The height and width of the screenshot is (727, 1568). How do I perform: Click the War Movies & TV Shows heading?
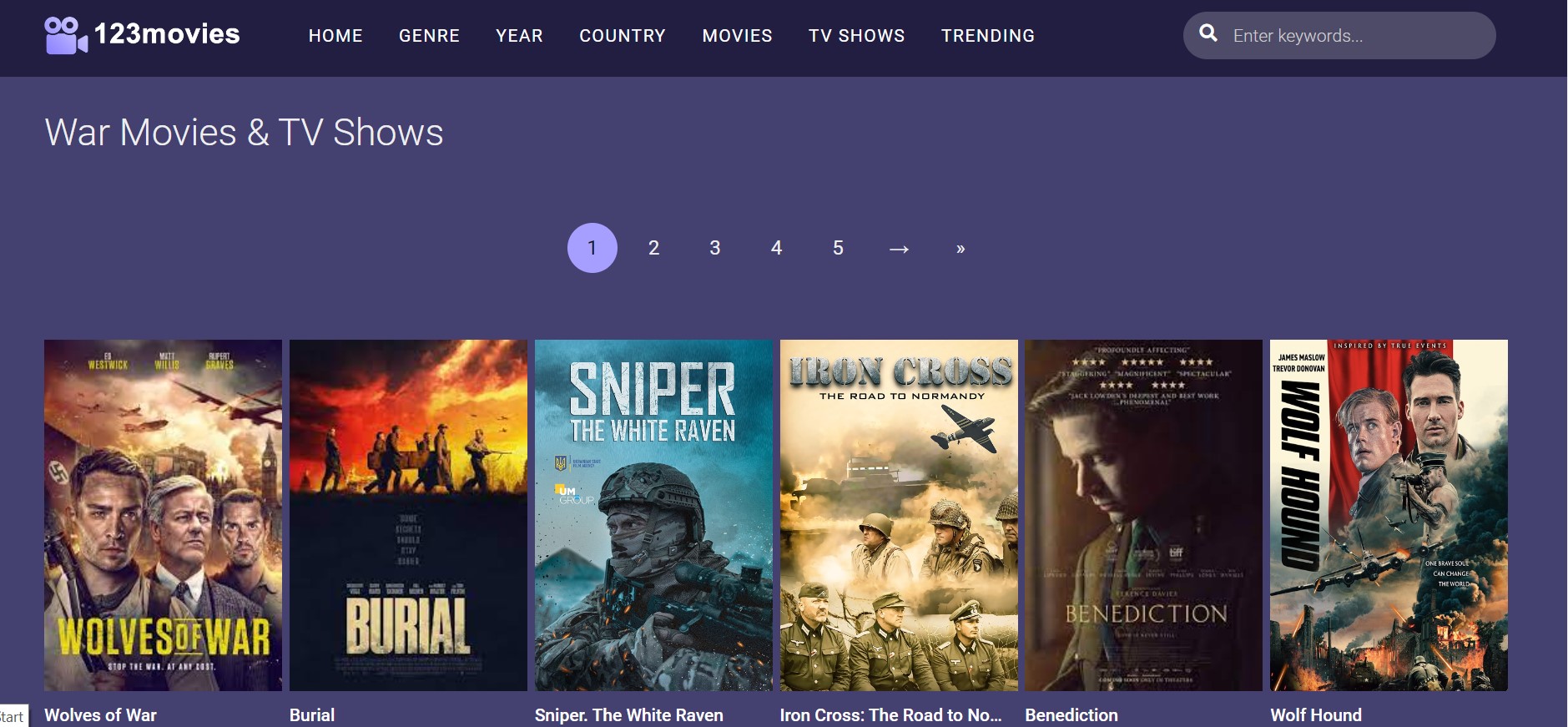244,133
